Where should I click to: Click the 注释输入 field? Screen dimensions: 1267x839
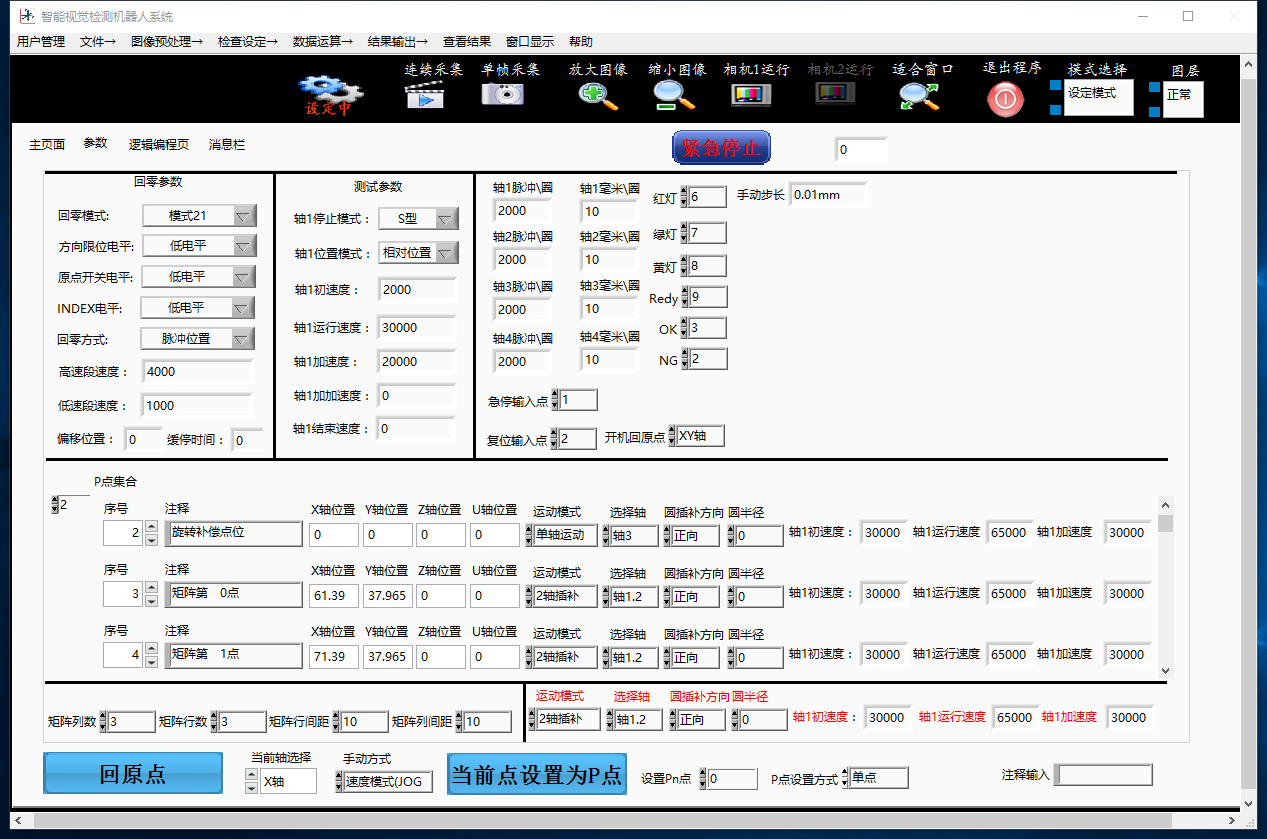(1104, 775)
